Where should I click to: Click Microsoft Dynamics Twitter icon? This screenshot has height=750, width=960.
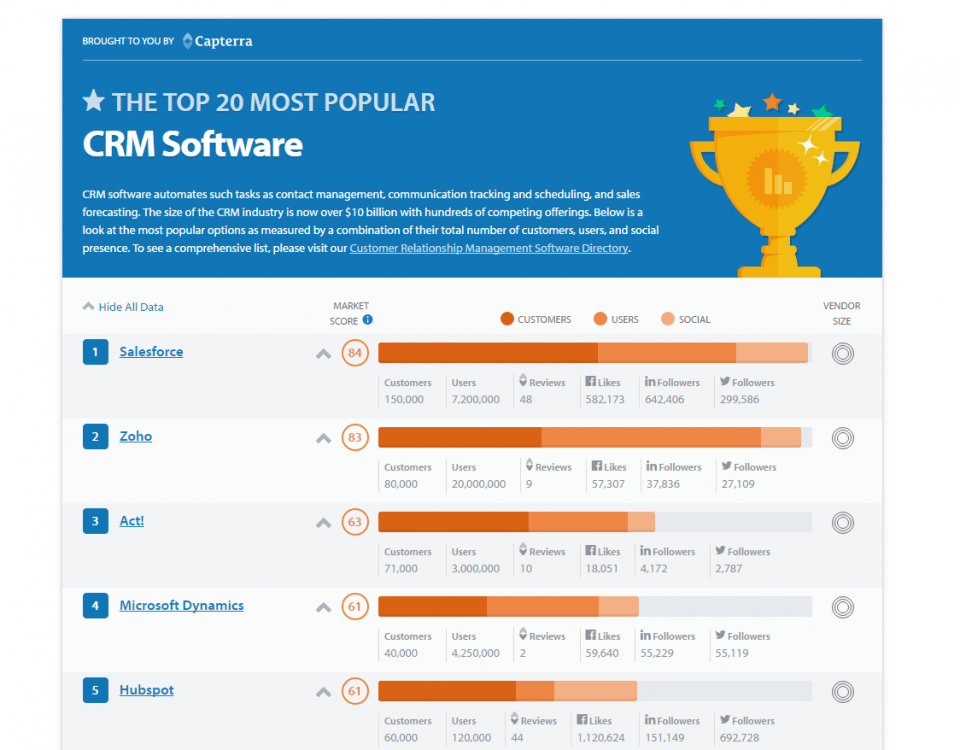tap(721, 635)
